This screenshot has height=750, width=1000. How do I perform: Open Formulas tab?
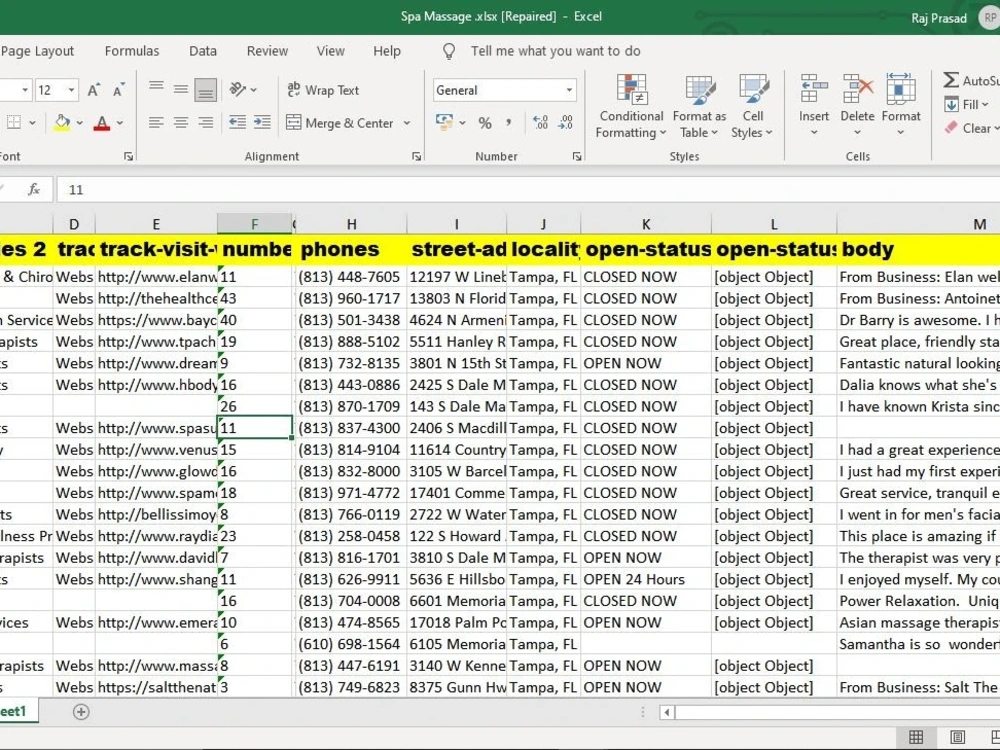(132, 51)
